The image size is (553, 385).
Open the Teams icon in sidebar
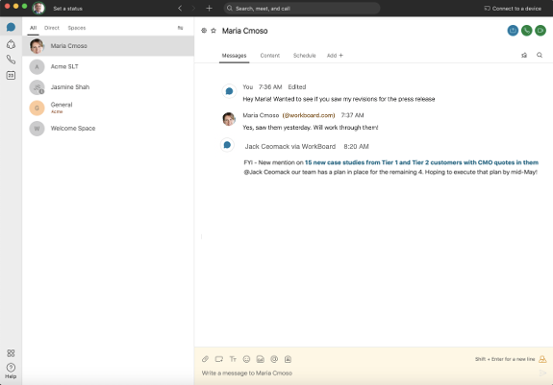pyautogui.click(x=11, y=44)
